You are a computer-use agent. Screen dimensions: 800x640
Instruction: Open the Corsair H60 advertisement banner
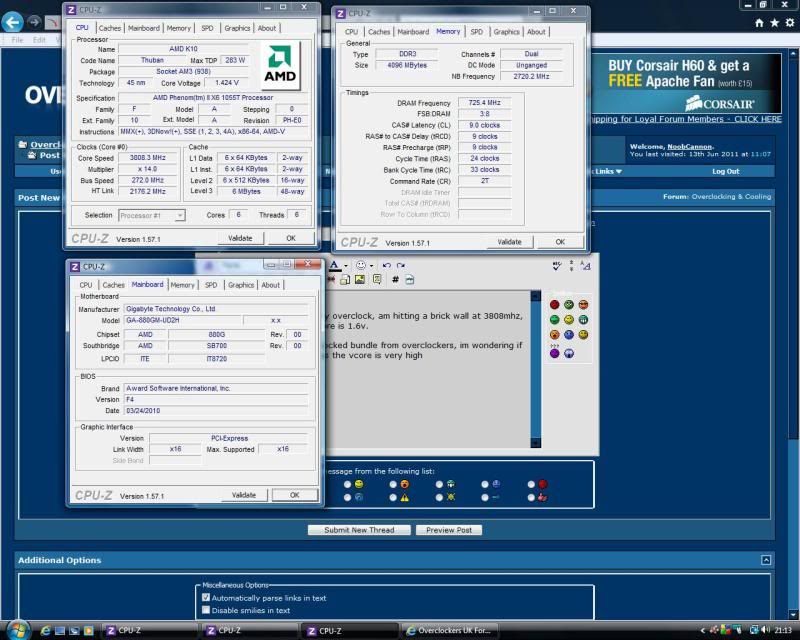[686, 83]
